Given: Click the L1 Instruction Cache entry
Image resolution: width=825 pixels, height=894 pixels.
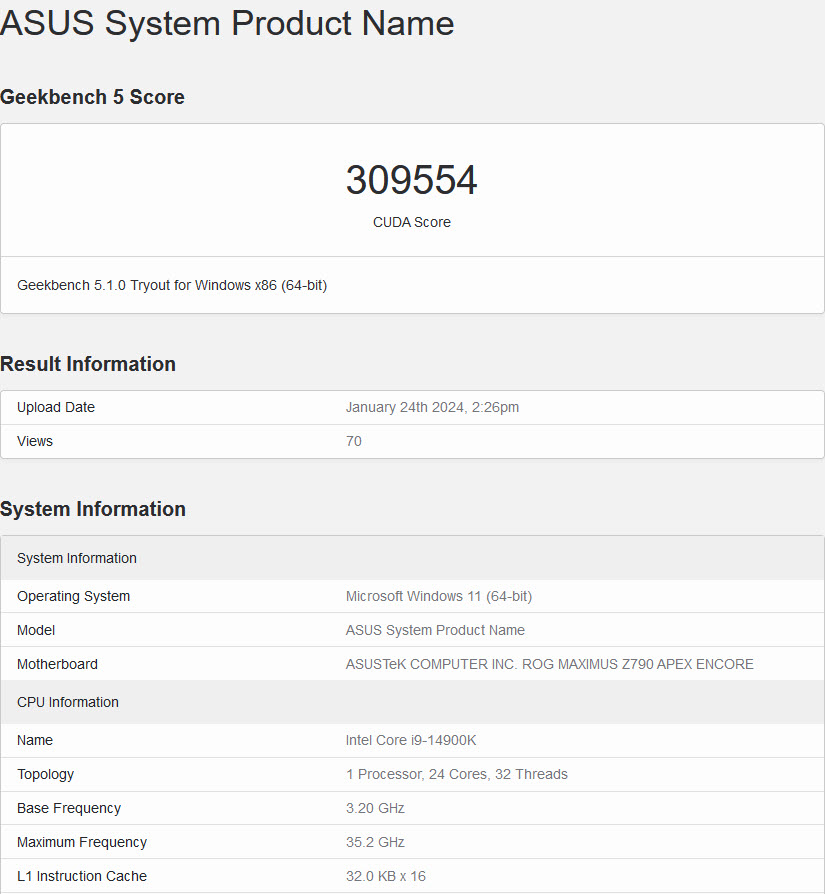Looking at the screenshot, I should 82,876.
